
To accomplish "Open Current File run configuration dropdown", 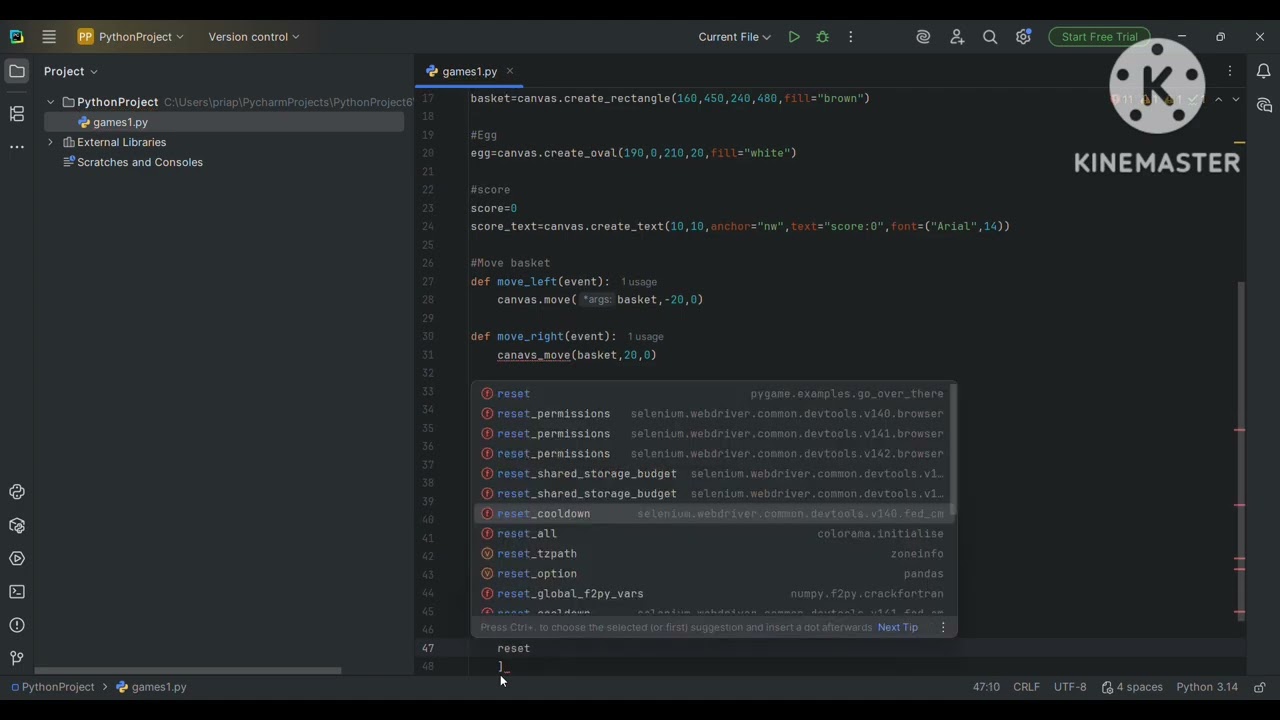I will (x=735, y=37).
